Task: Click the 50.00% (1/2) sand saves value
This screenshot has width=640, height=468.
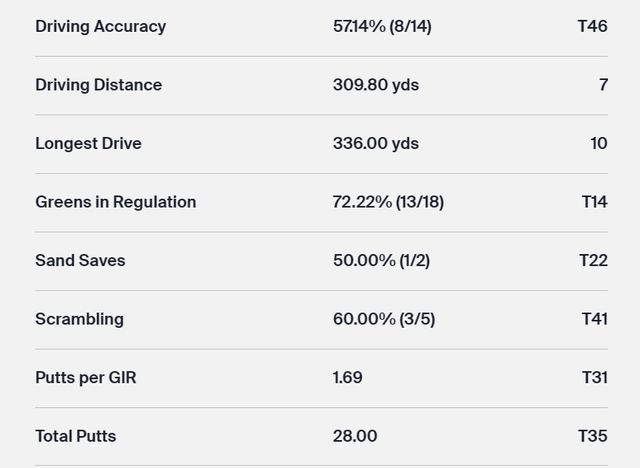Action: [x=381, y=260]
